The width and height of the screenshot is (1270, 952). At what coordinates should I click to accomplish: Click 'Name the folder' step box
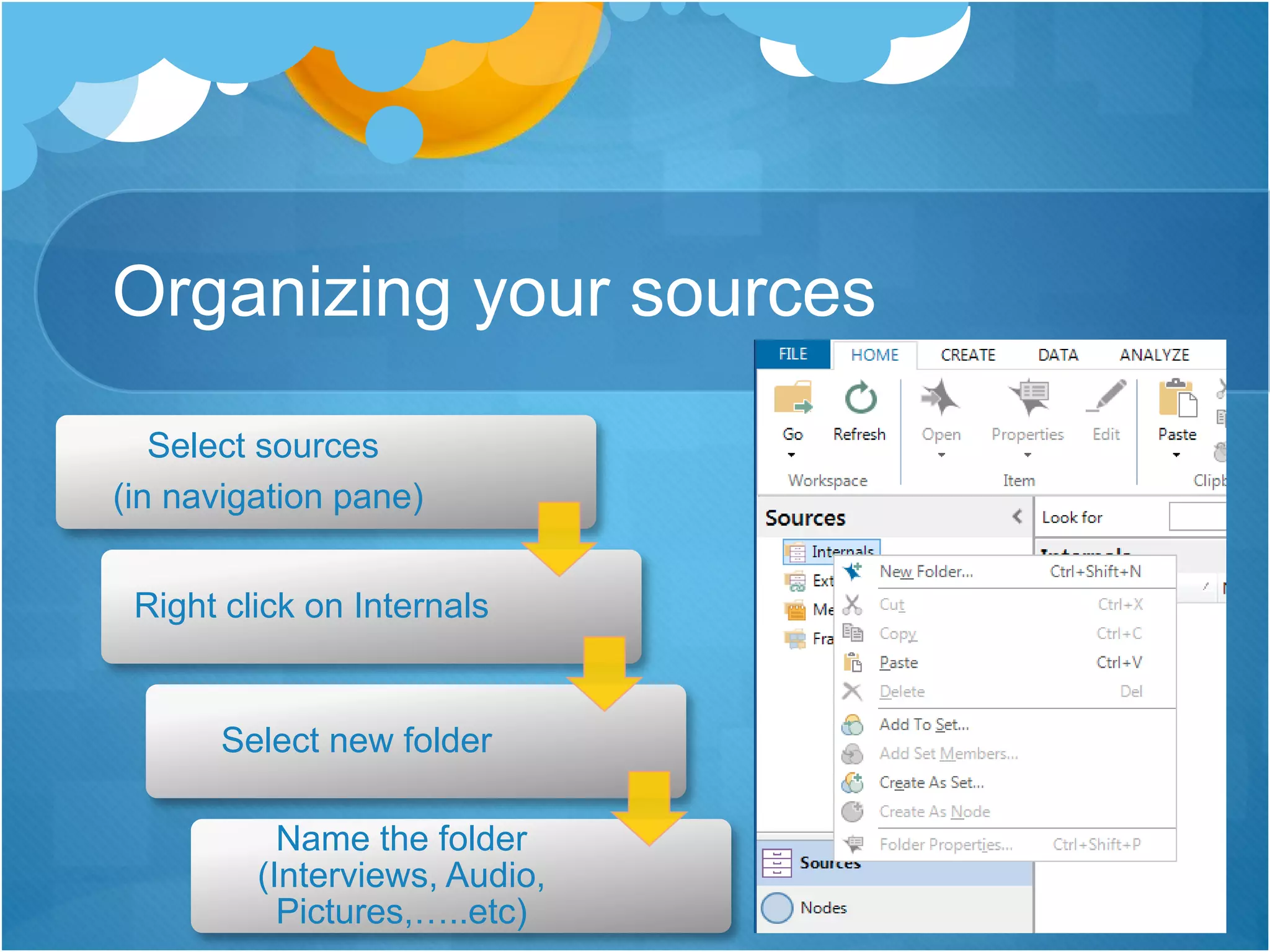[x=461, y=876]
